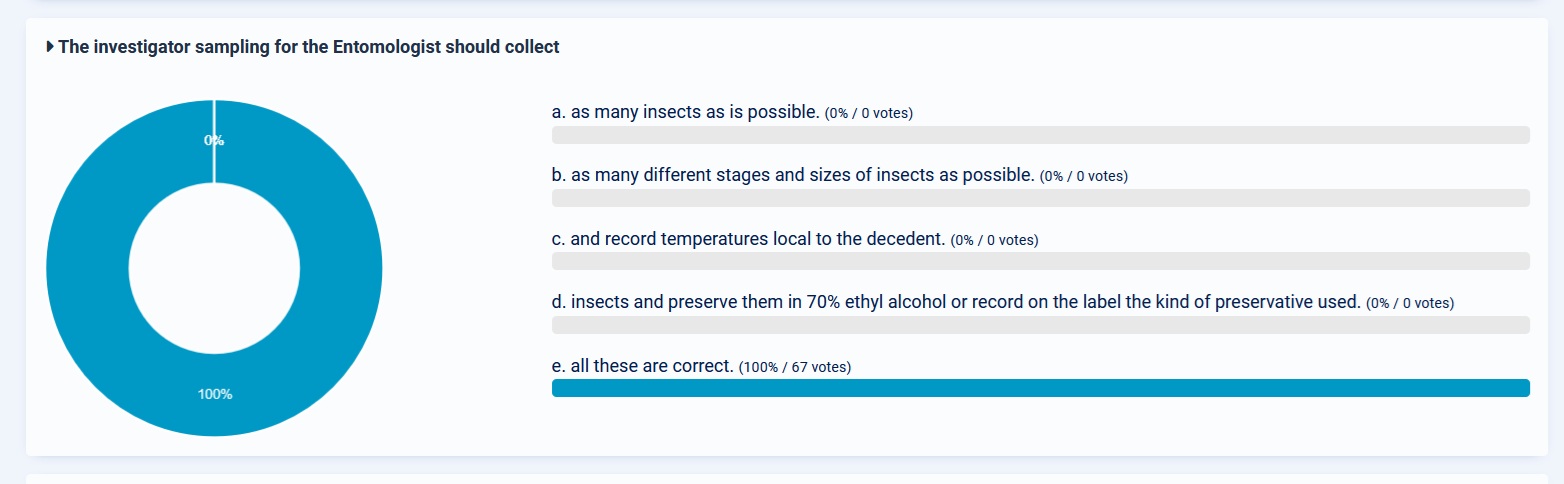Click the full blue bar for option e
The width and height of the screenshot is (1564, 484).
tap(1040, 388)
